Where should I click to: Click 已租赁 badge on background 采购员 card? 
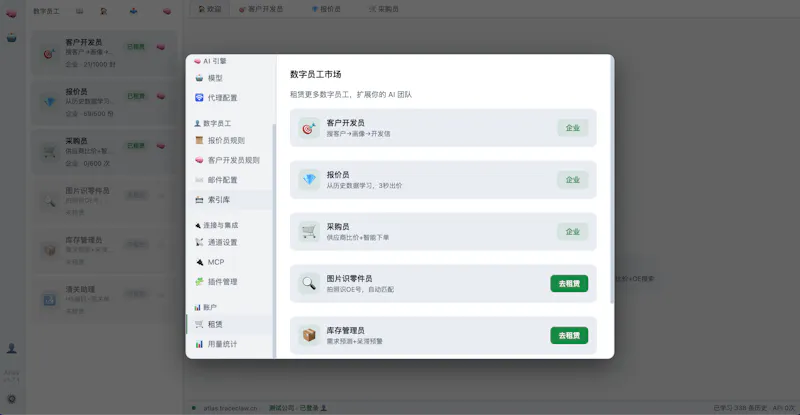[x=136, y=145]
